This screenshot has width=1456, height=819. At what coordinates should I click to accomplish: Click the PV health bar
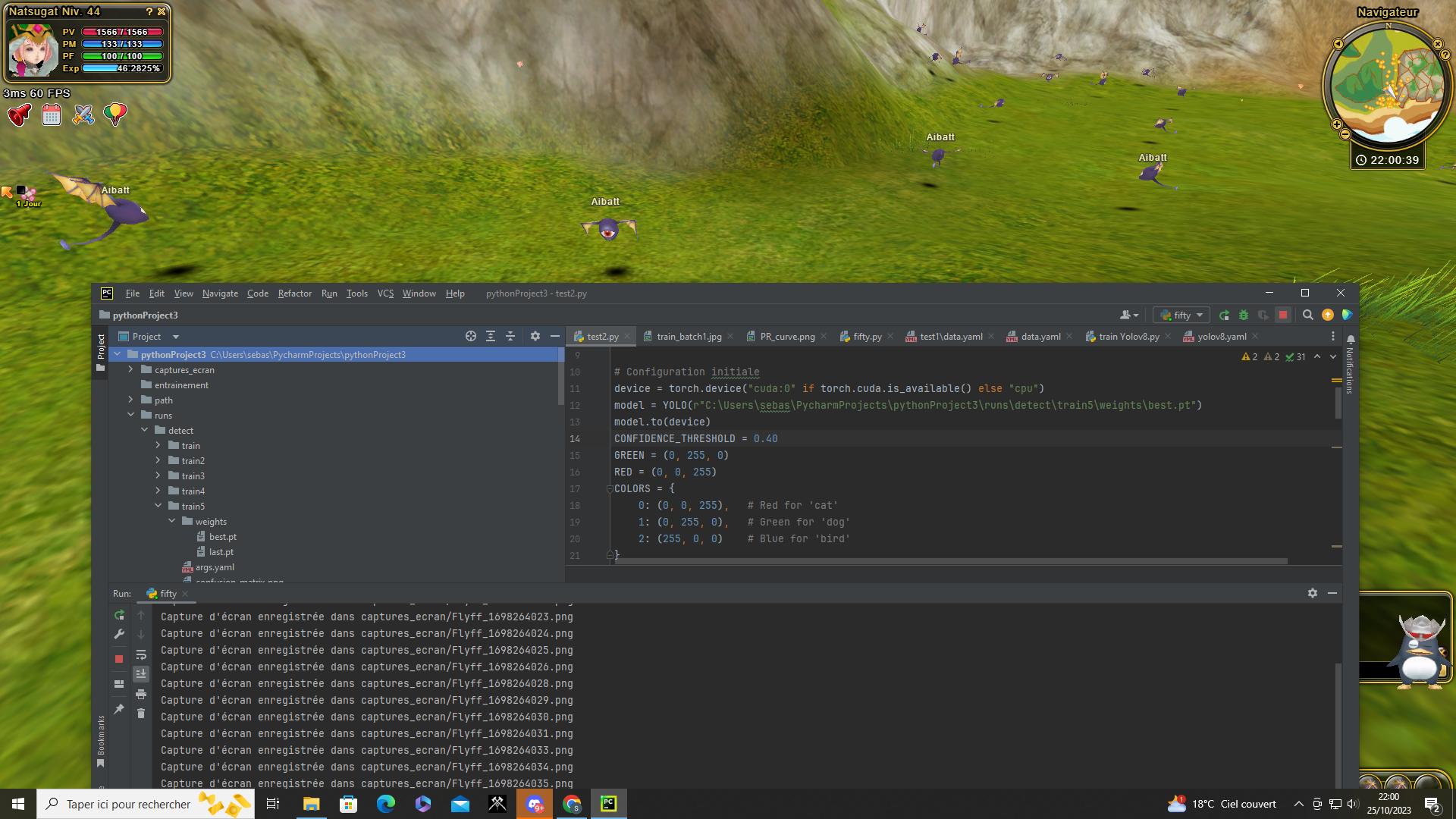(122, 32)
